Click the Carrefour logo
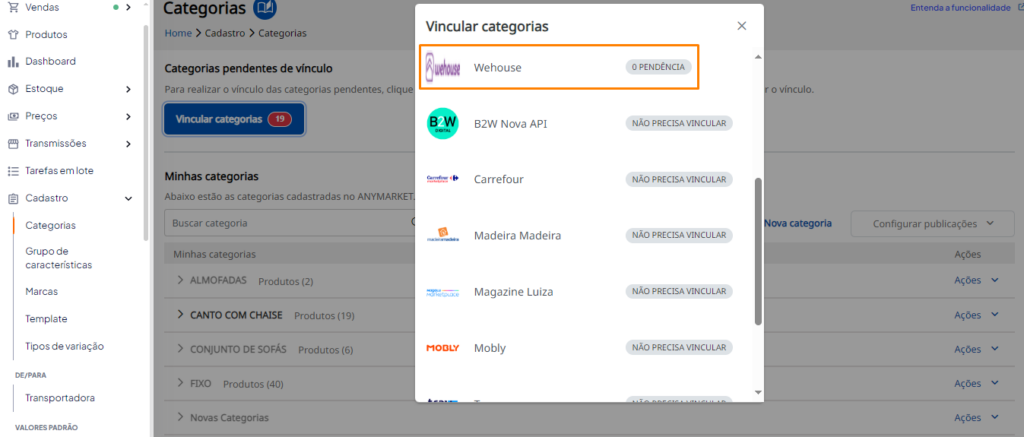The height and width of the screenshot is (437, 1024). 442,178
